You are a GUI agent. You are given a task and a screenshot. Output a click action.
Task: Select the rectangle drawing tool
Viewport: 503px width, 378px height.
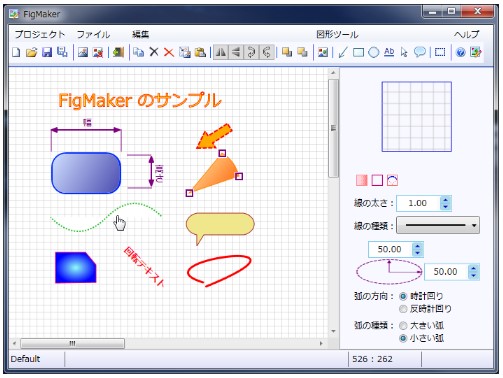[x=358, y=52]
